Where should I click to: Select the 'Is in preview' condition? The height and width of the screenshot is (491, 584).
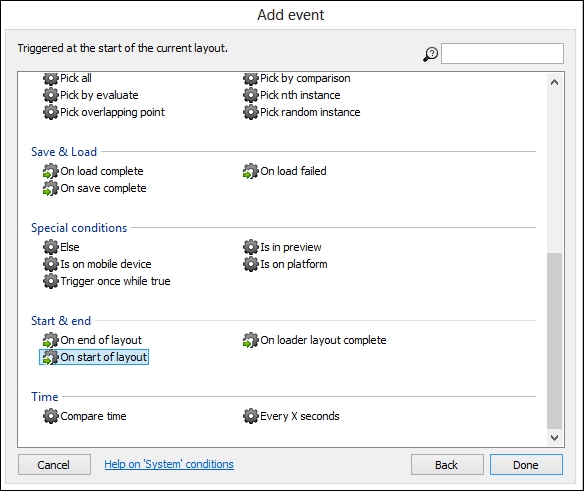(x=282, y=247)
